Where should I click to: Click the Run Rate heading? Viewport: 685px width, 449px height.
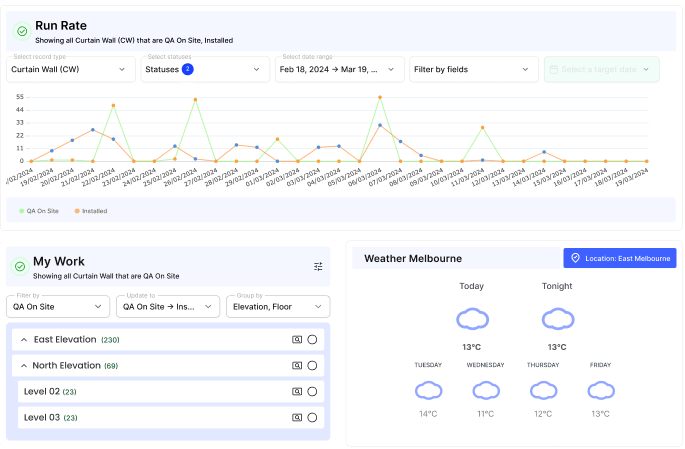pos(61,26)
